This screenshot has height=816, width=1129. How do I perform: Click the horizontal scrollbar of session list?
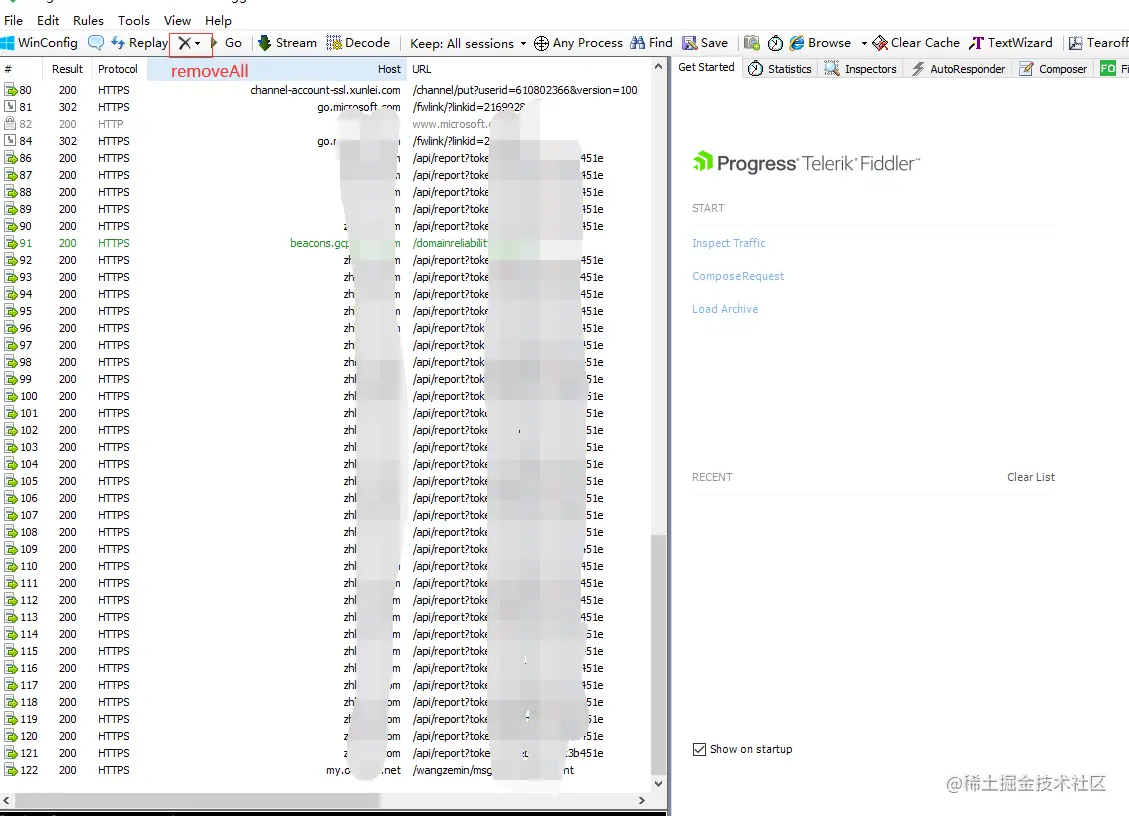pyautogui.click(x=197, y=800)
